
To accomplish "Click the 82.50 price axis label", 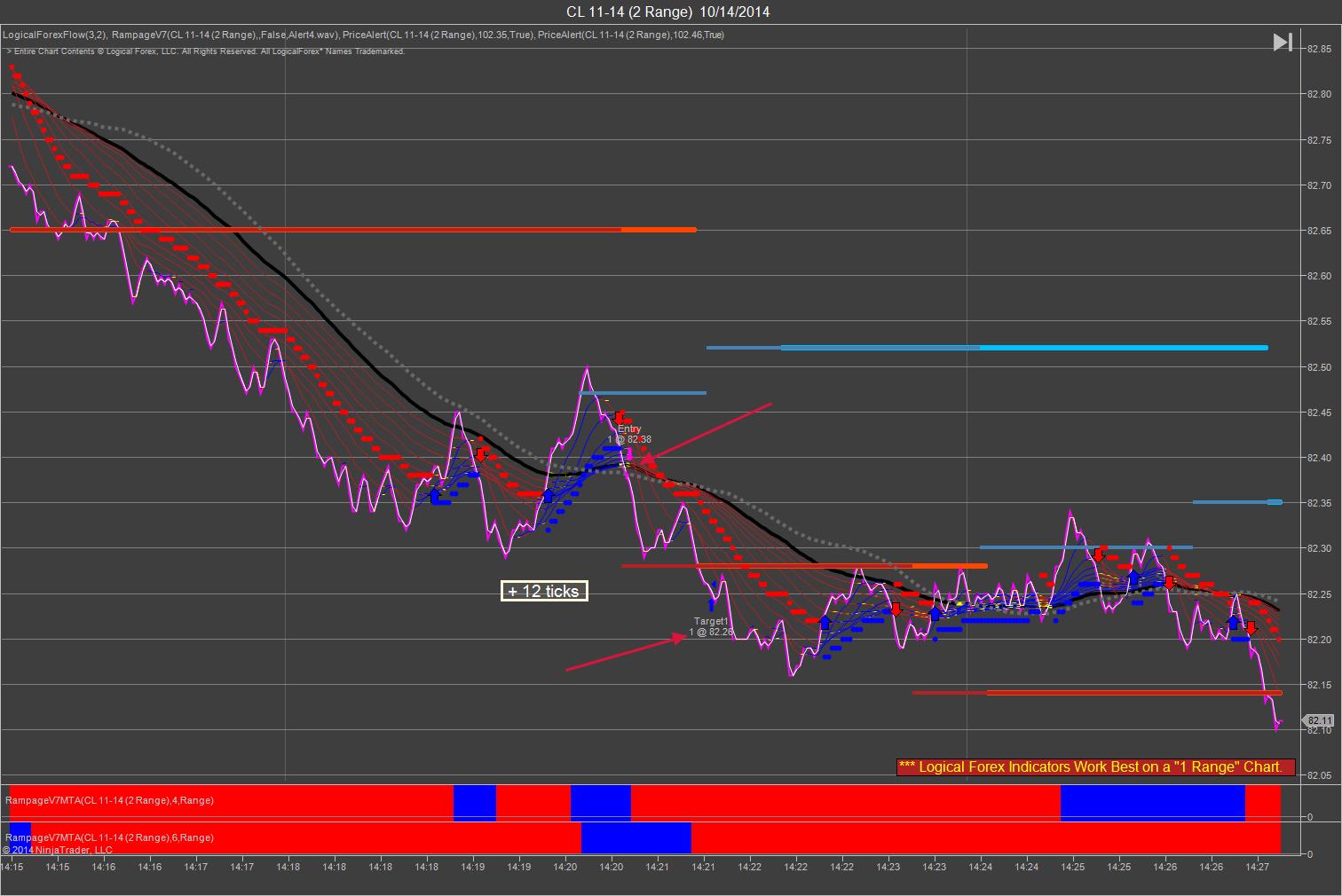I will (1318, 366).
